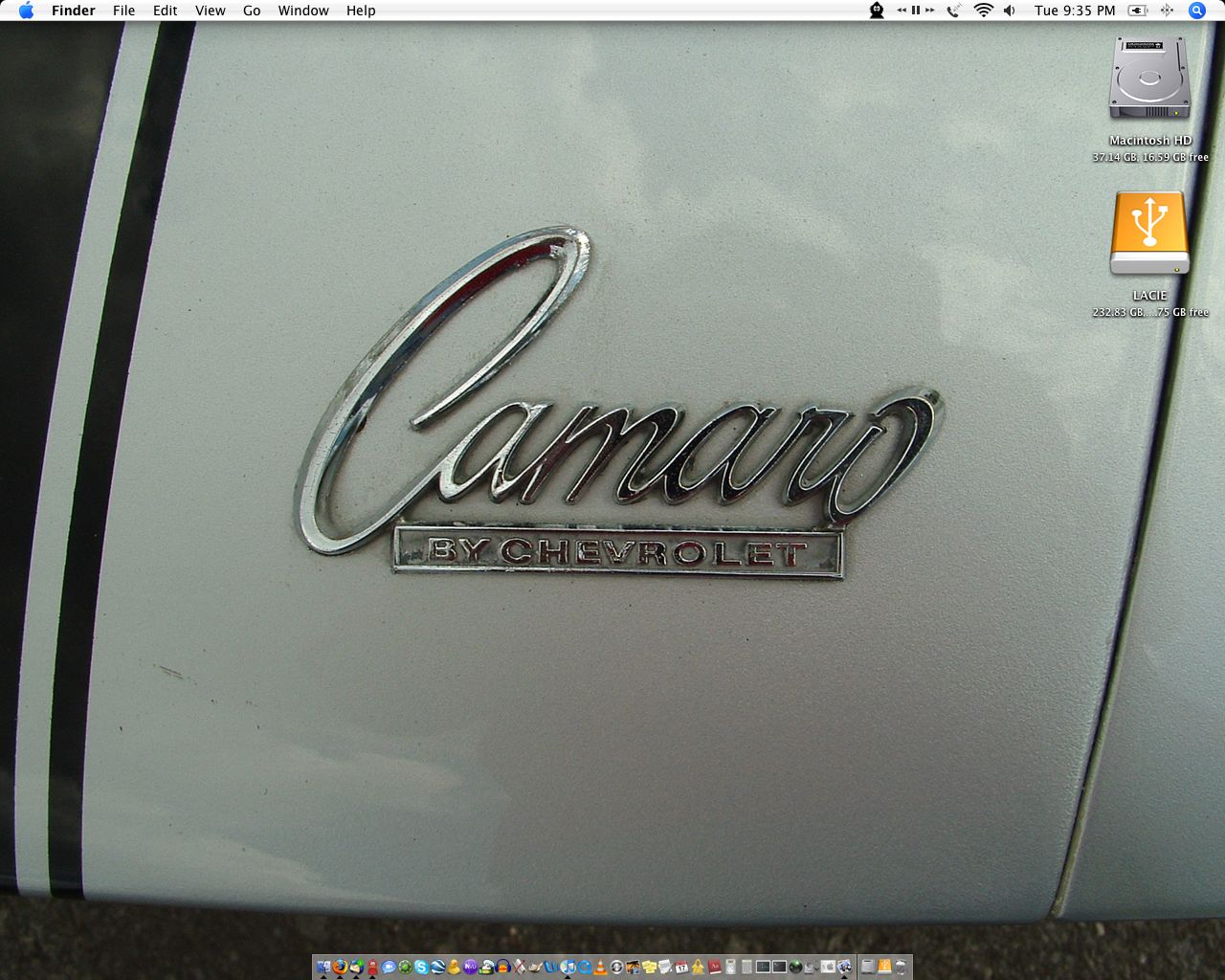
Task: Open the View menu
Action: coord(210,11)
